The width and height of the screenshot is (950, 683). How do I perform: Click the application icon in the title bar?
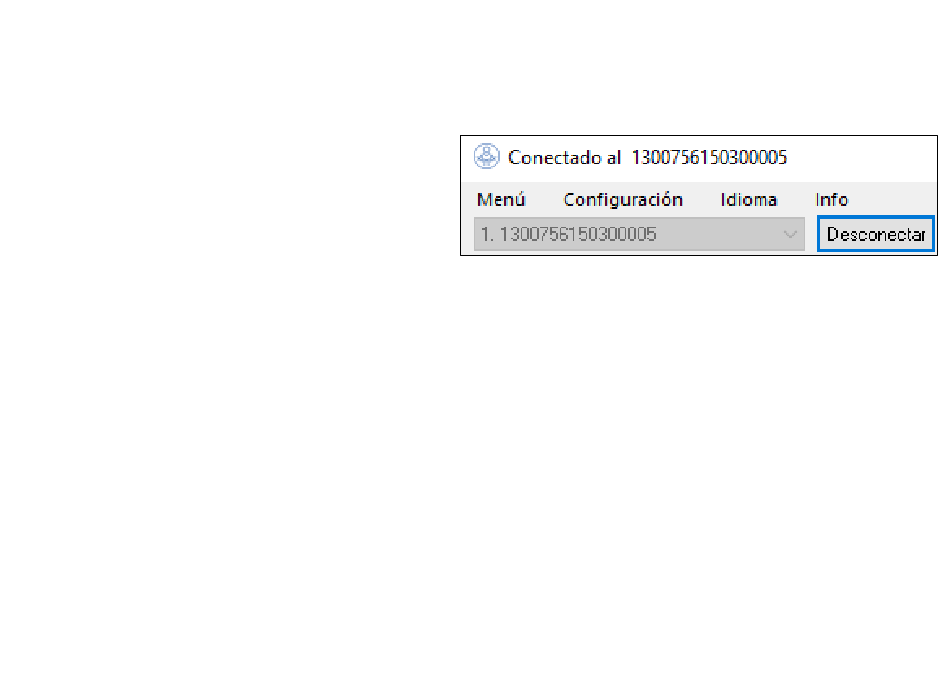[x=486, y=156]
